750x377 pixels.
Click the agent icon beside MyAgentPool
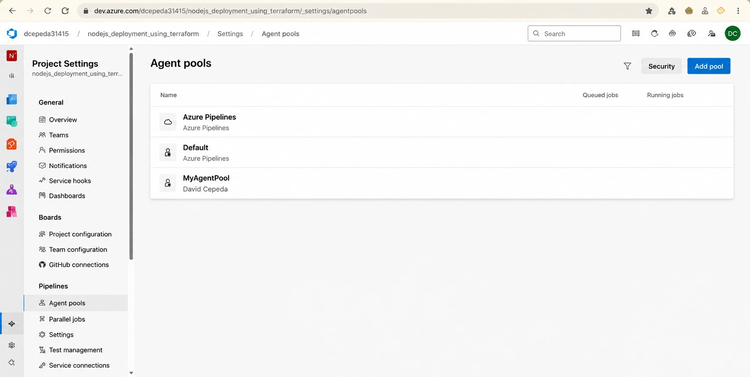click(168, 183)
